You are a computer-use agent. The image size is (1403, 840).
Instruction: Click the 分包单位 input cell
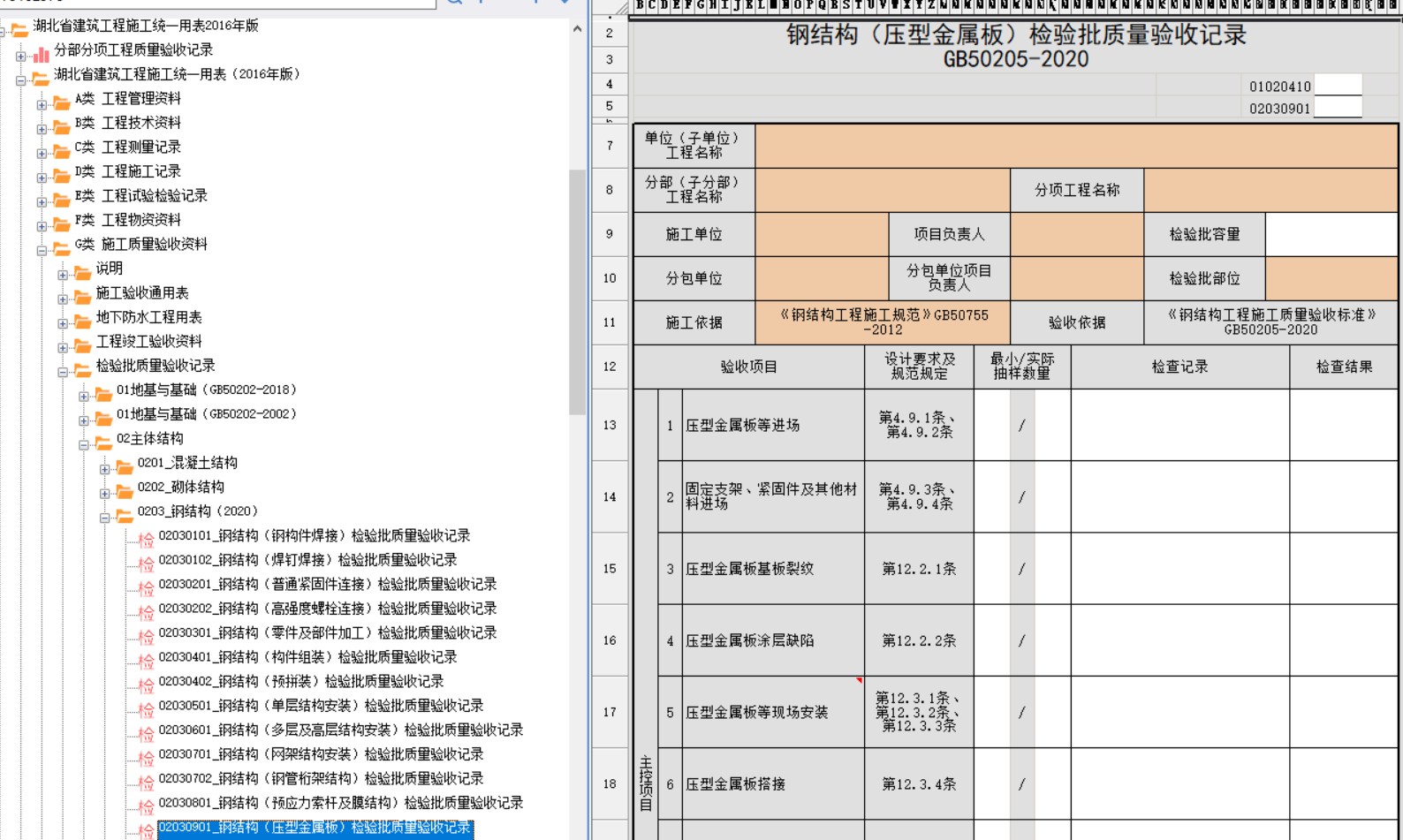click(x=822, y=278)
